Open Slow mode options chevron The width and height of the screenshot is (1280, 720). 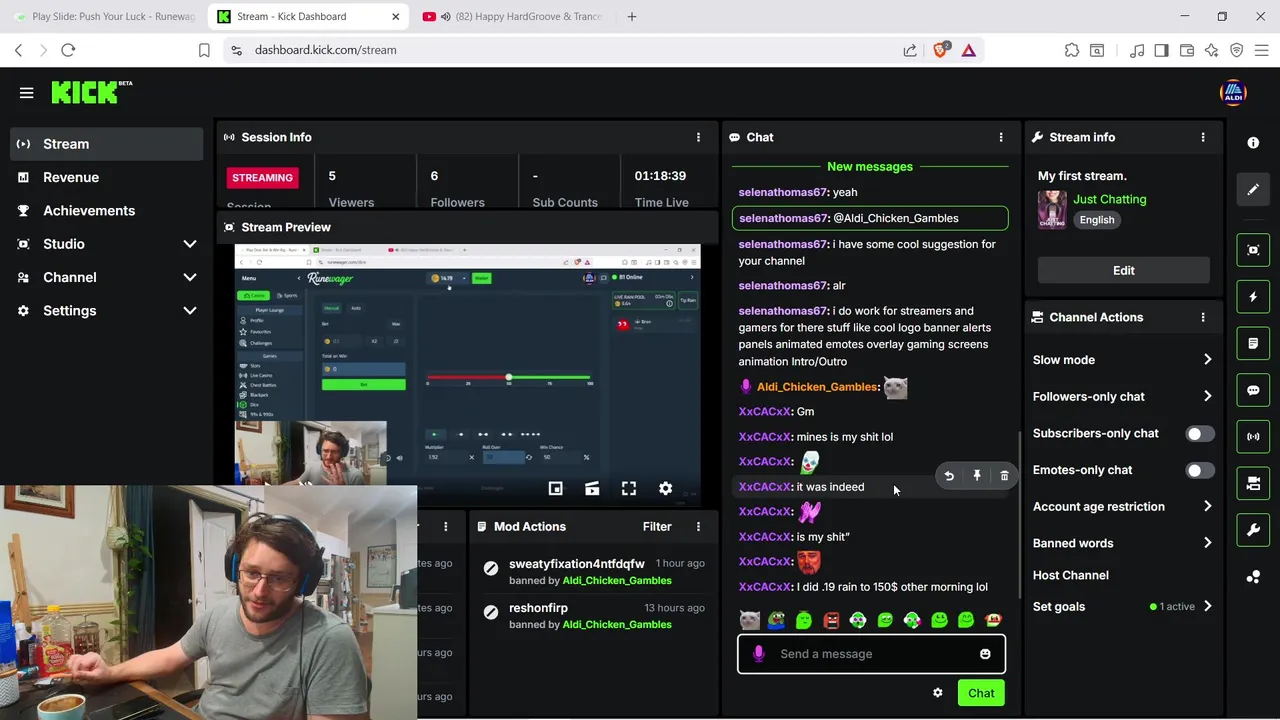[x=1207, y=360]
